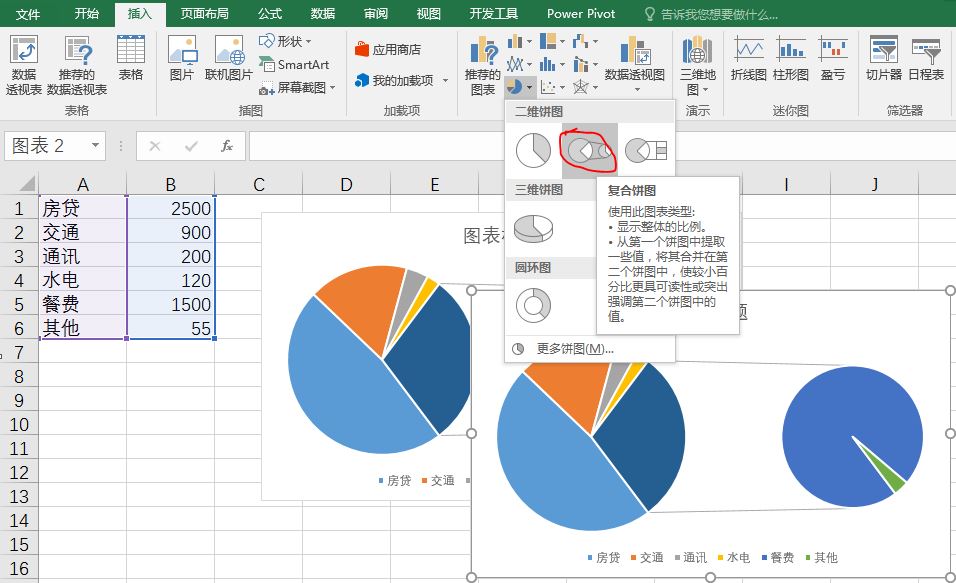The image size is (956, 583).
Task: Add a 切片器 slicer filter
Action: pyautogui.click(x=883, y=58)
